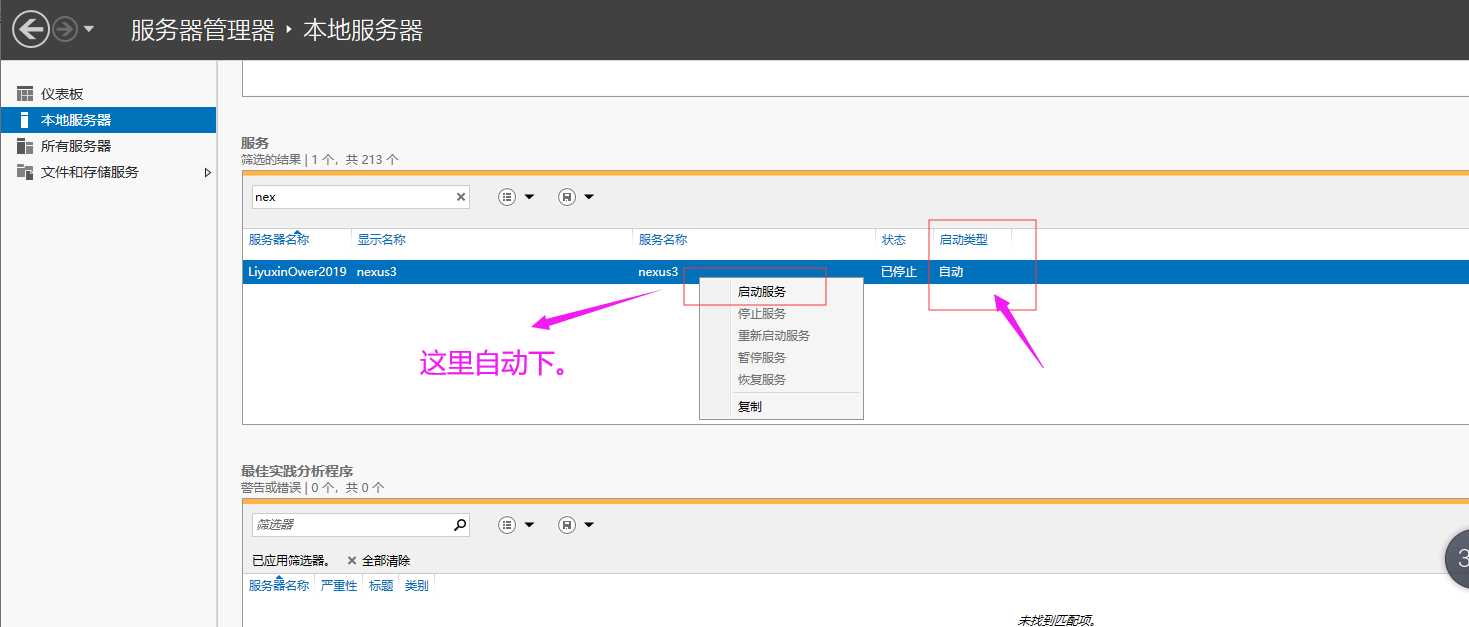Expand the services criteria dropdown arrow

(x=530, y=197)
